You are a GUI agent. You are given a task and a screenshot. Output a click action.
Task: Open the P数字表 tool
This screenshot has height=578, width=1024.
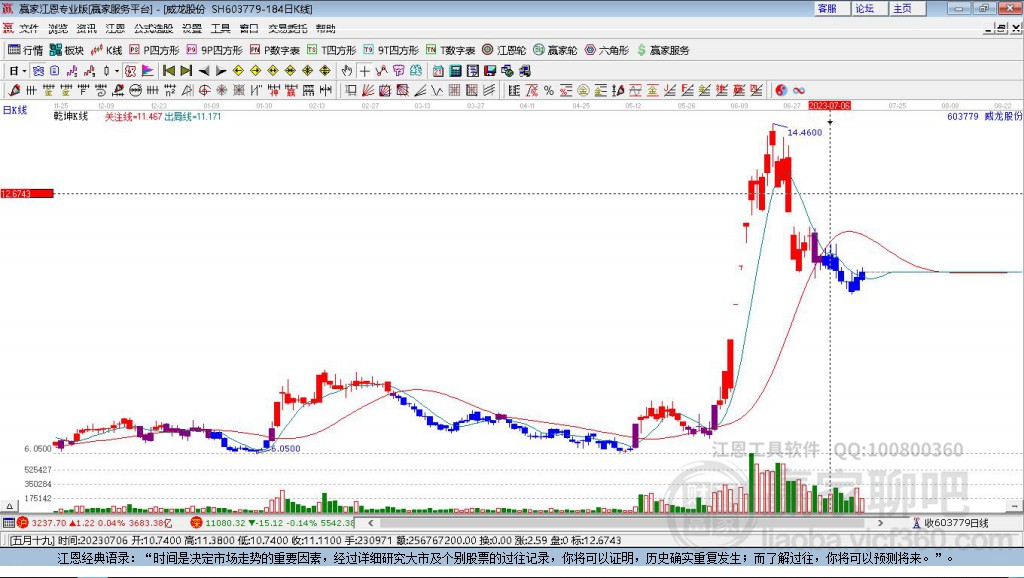(x=274, y=50)
